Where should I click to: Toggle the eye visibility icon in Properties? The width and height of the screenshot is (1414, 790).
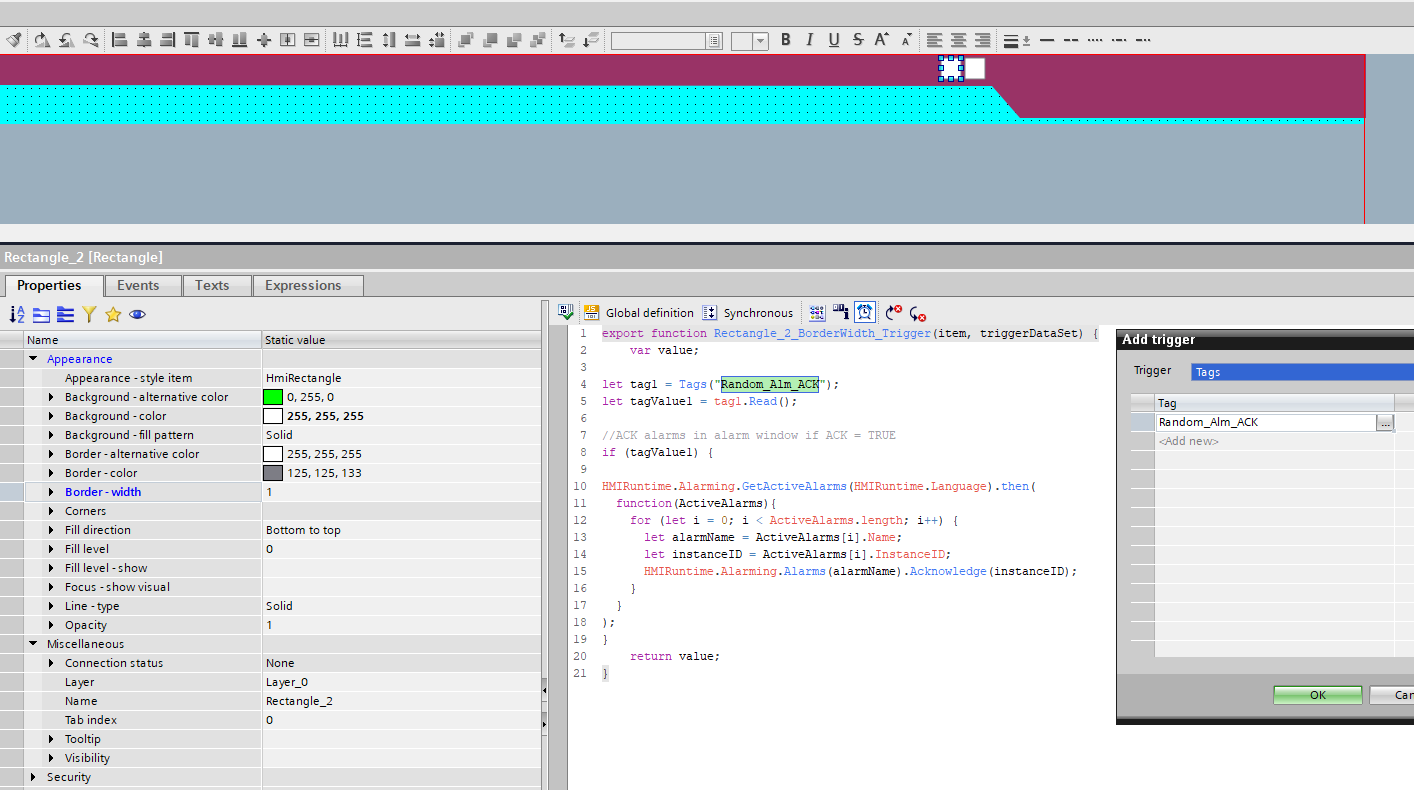[137, 314]
